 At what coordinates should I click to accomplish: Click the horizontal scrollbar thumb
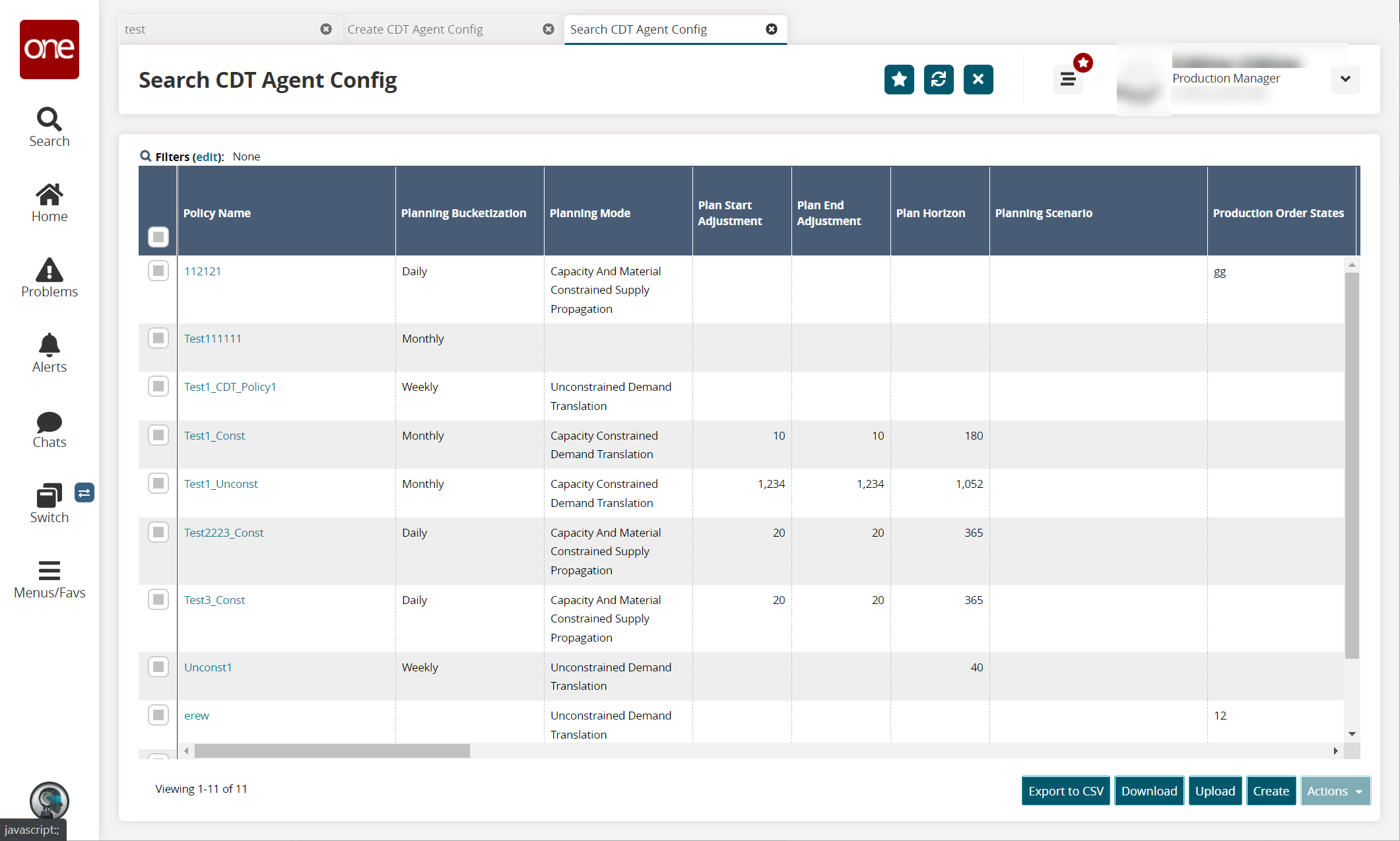click(331, 751)
